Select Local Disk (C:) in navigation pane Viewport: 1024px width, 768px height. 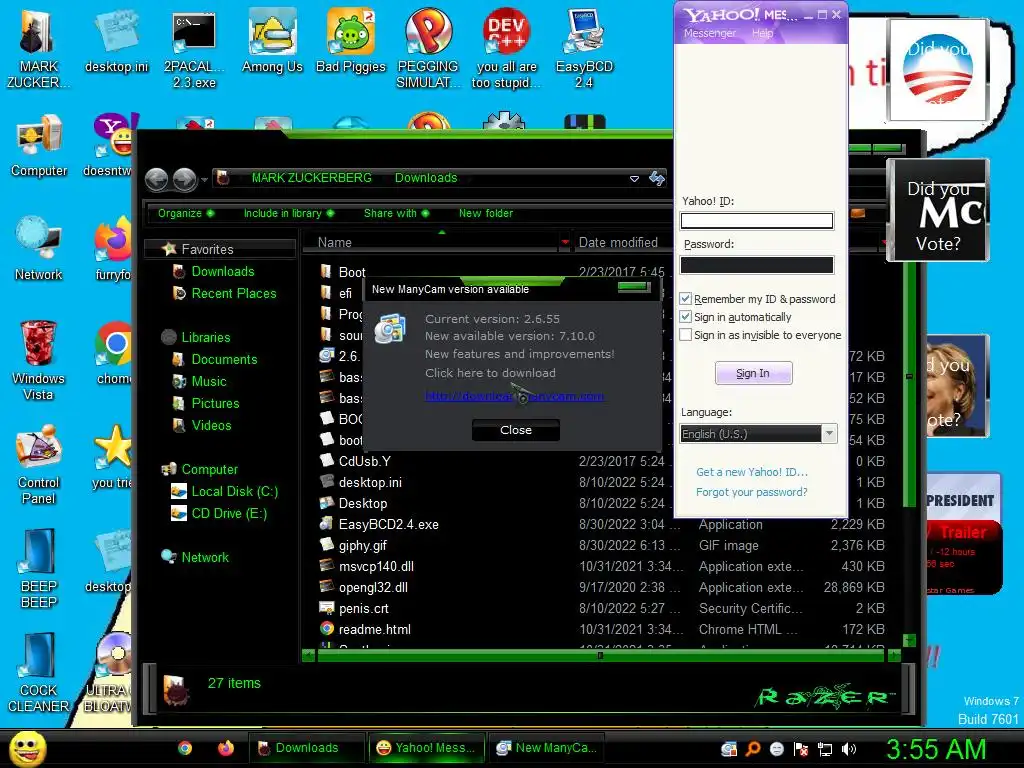tap(234, 491)
